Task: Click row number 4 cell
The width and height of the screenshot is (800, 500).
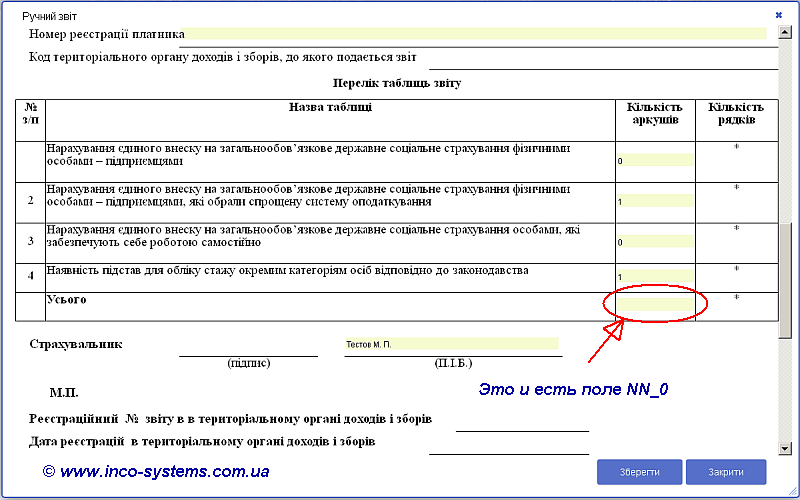Action: pyautogui.click(x=31, y=277)
